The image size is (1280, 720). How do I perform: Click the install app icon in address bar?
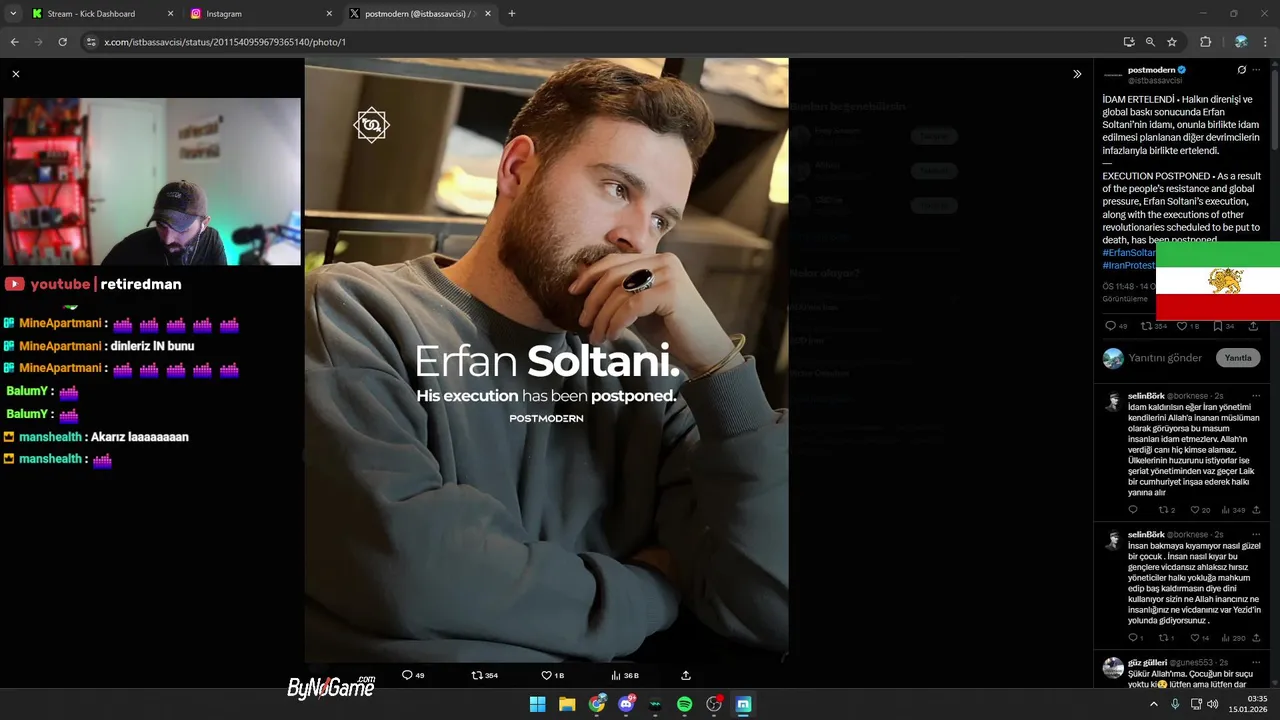(x=1129, y=42)
